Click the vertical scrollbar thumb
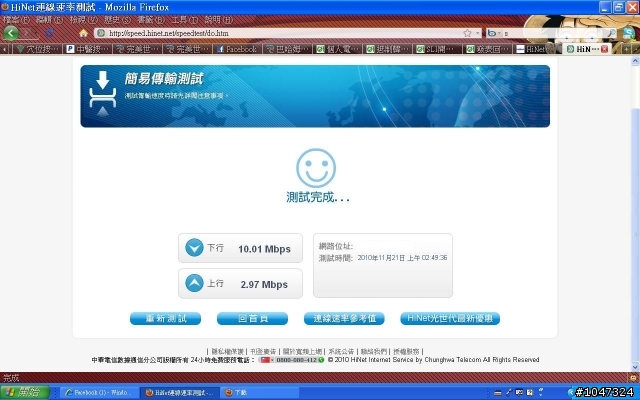 (635, 235)
